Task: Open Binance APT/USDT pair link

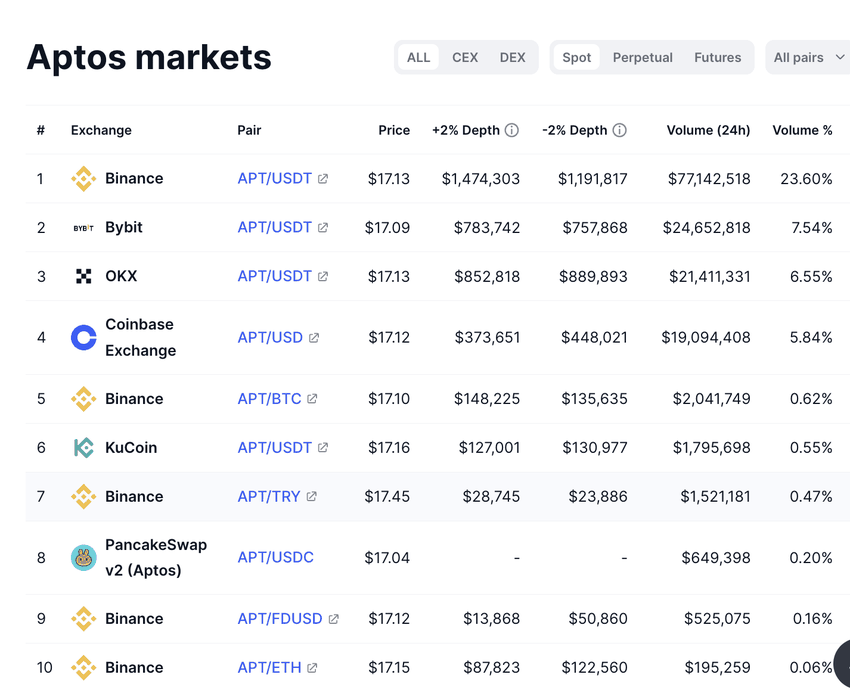Action: (275, 179)
